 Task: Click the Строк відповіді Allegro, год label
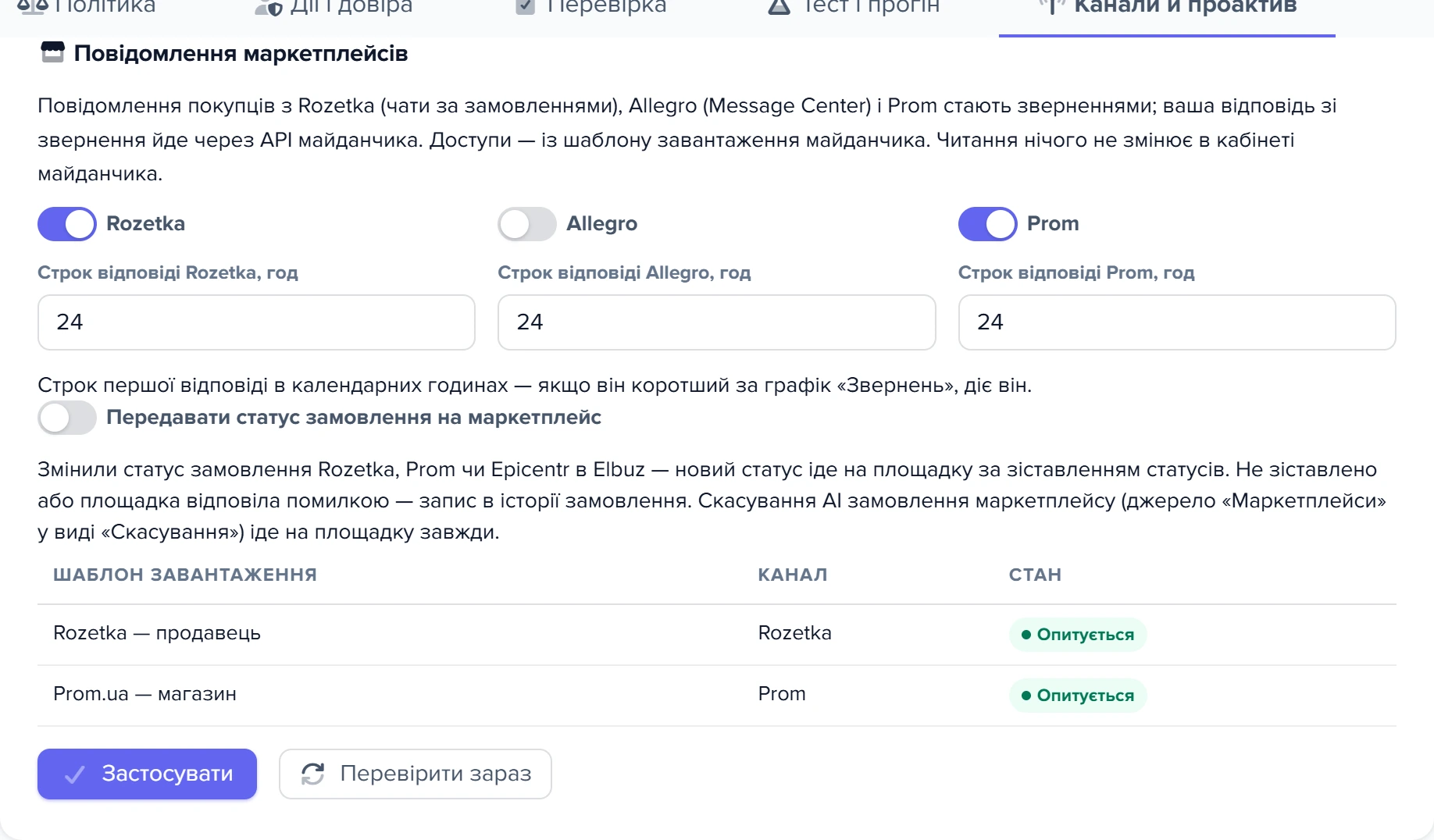coord(624,272)
